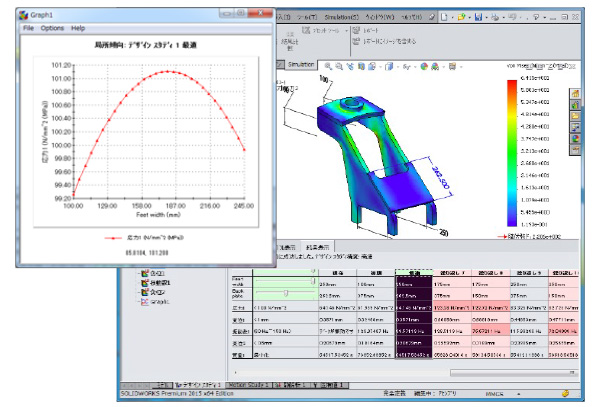600x407 pixels.
Task: Click the Hide/Show Items glasses icon
Action: [407, 67]
